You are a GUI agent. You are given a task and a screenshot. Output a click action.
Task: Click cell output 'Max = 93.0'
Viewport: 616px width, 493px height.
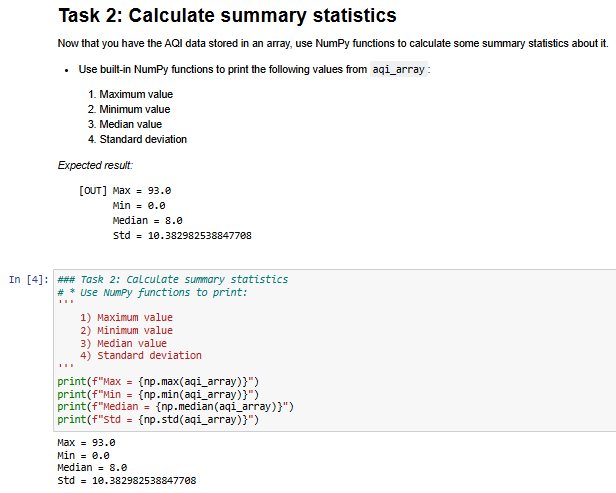point(86,443)
